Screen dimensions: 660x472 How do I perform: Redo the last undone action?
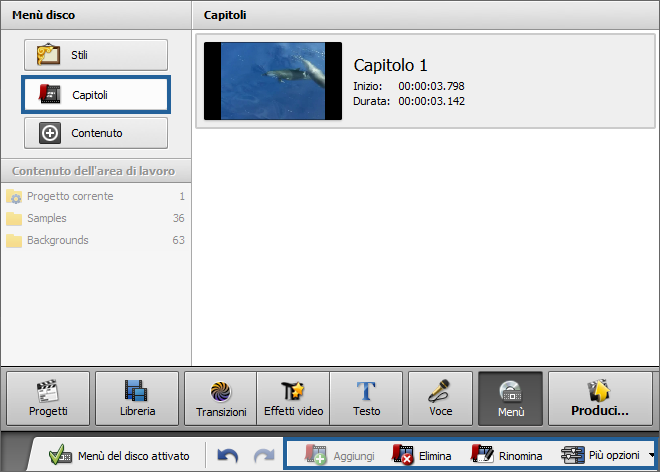pos(264,456)
